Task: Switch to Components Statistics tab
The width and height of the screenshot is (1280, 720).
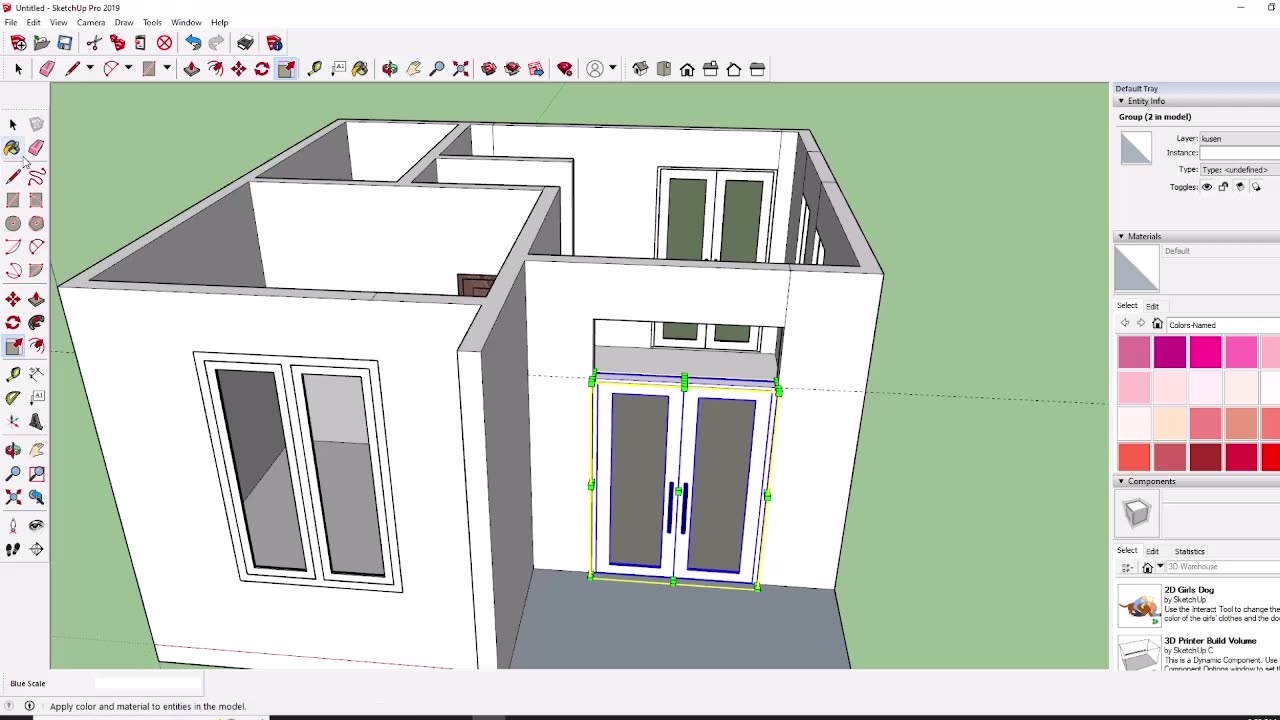Action: point(1189,551)
